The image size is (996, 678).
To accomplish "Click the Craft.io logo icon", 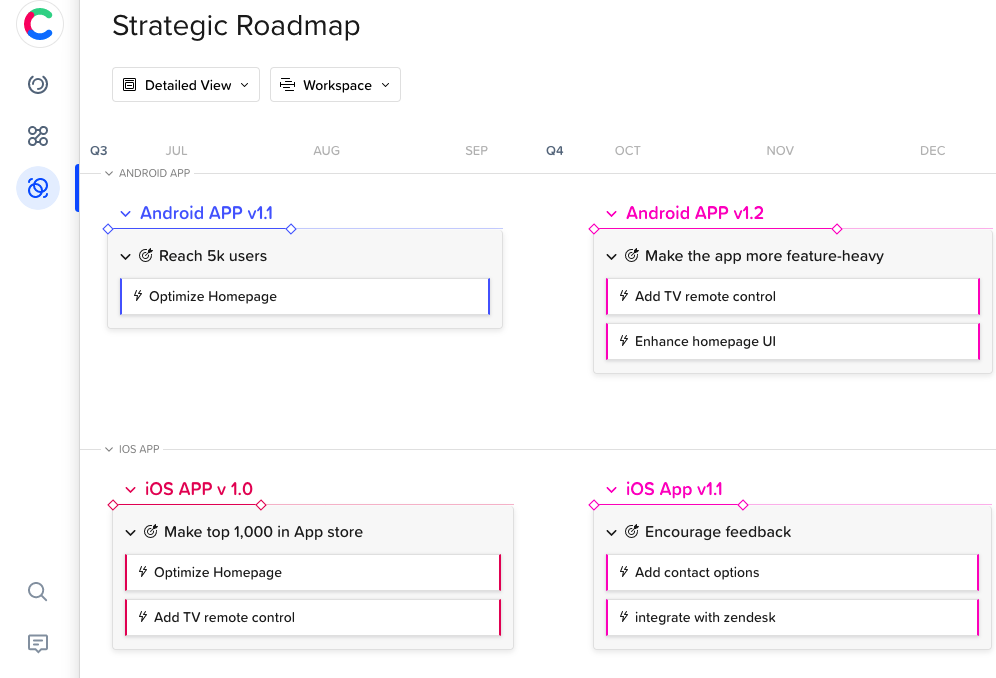I will point(39,24).
